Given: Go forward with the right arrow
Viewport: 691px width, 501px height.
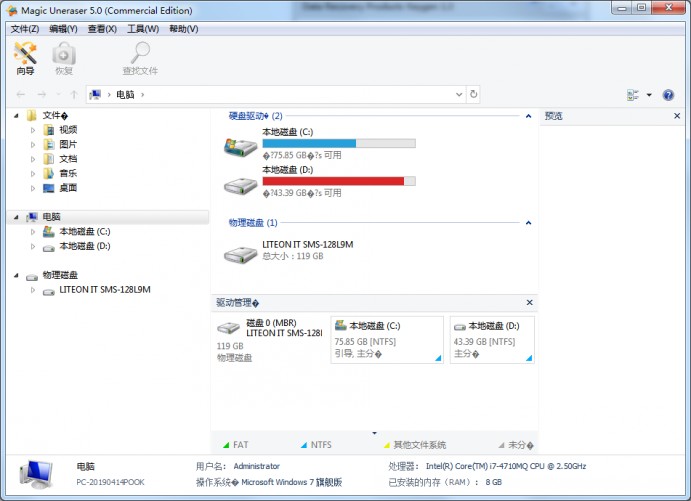Looking at the screenshot, I should (x=41, y=94).
